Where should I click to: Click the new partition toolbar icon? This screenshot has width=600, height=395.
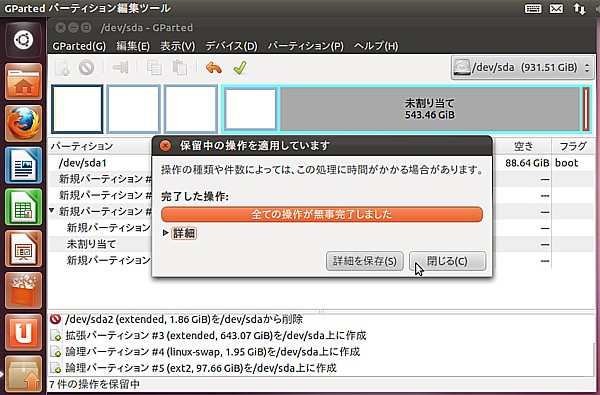62,68
